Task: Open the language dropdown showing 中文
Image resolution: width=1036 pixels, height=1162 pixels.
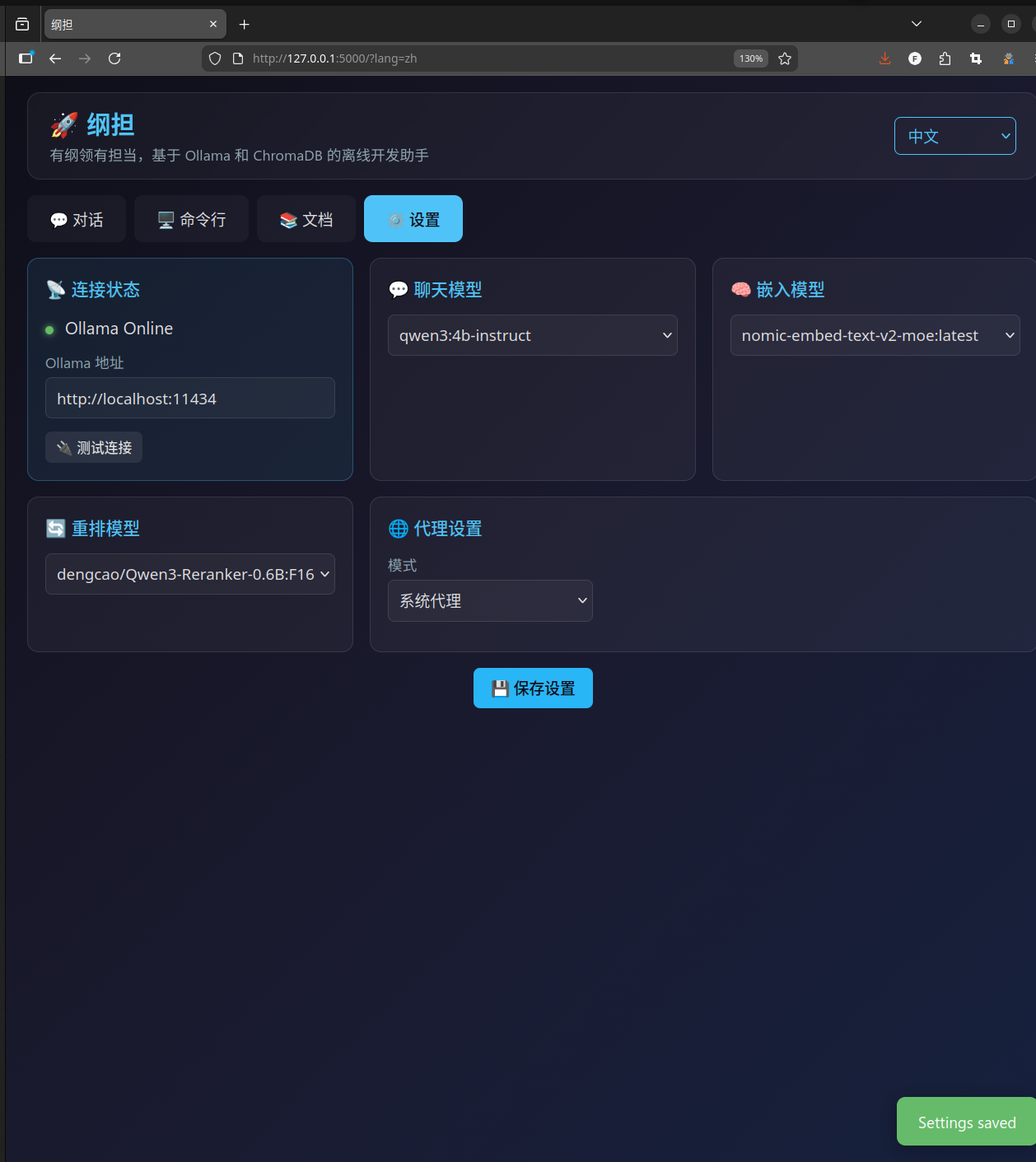Action: click(954, 136)
